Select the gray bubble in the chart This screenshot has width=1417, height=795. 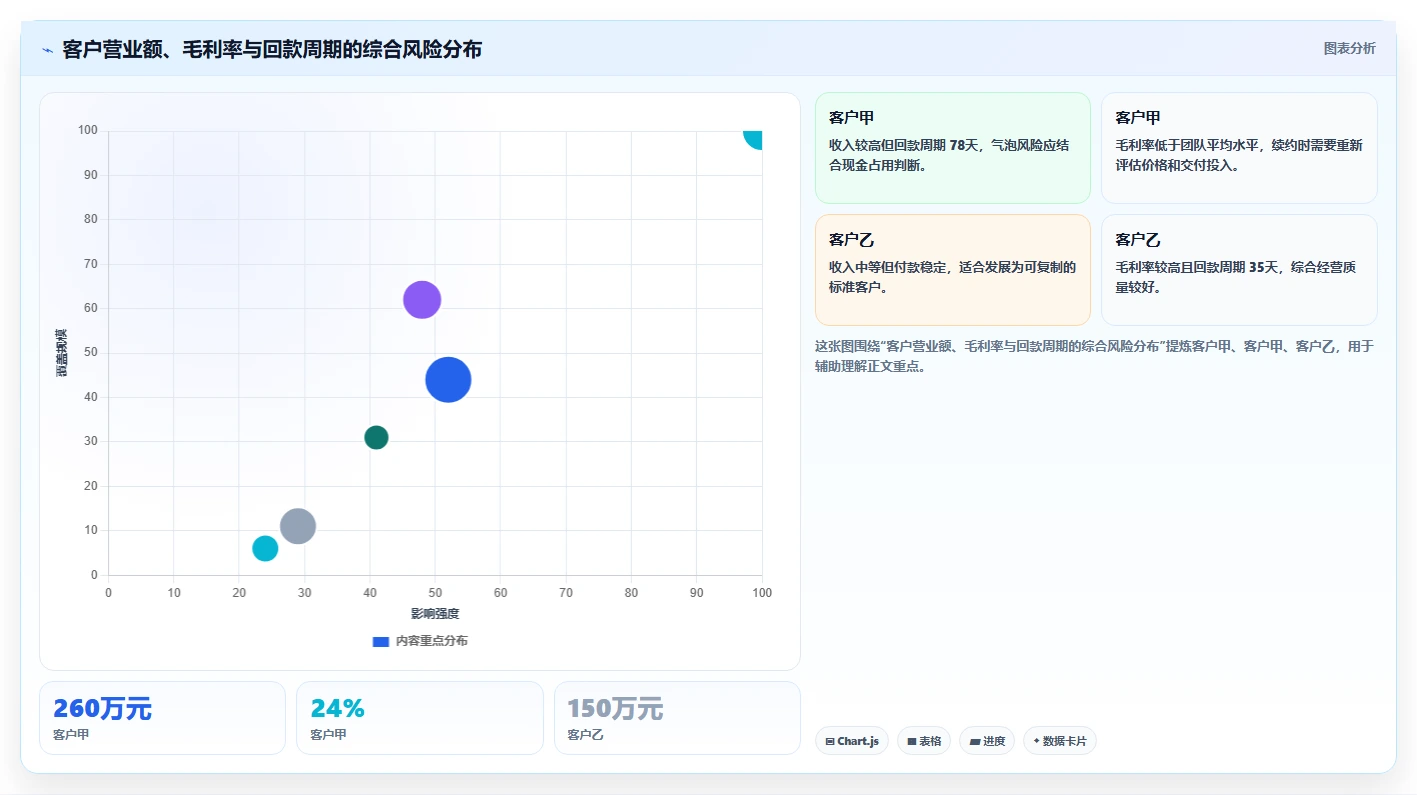point(298,526)
